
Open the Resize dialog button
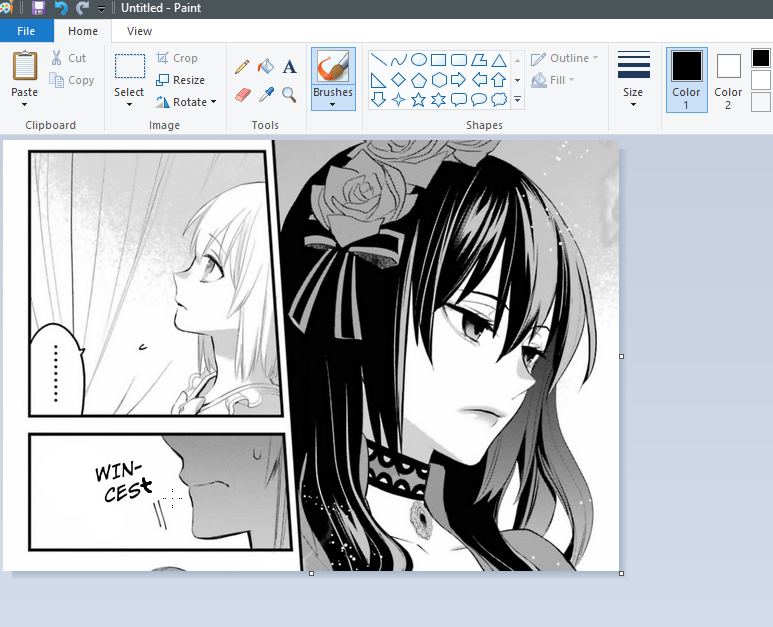click(x=180, y=80)
